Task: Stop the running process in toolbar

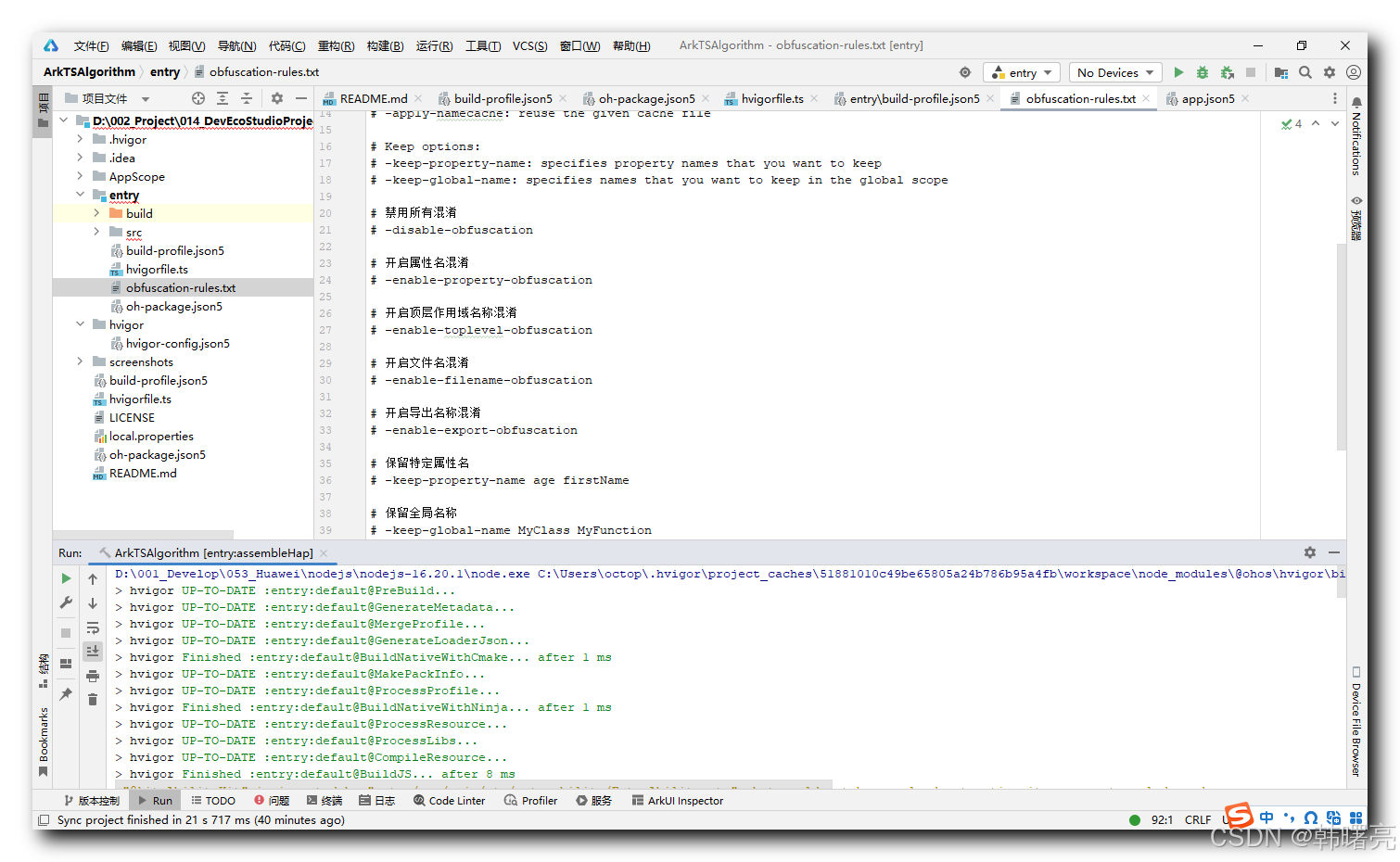Action: [x=1251, y=72]
